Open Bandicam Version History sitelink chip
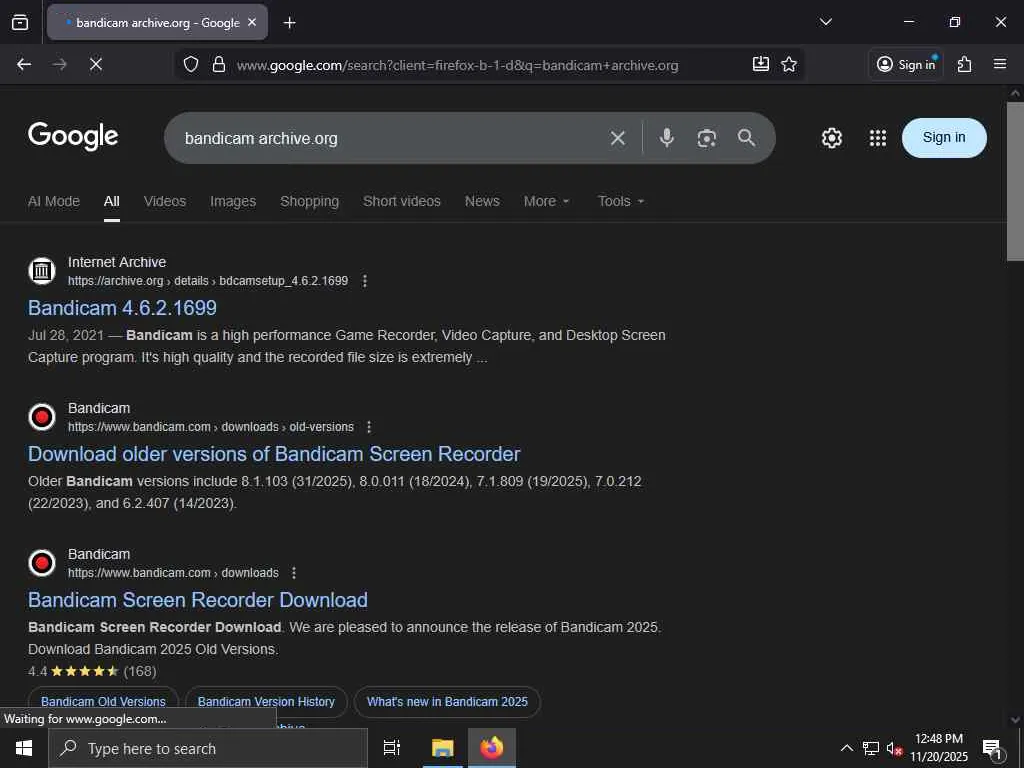The height and width of the screenshot is (768, 1024). tap(266, 701)
